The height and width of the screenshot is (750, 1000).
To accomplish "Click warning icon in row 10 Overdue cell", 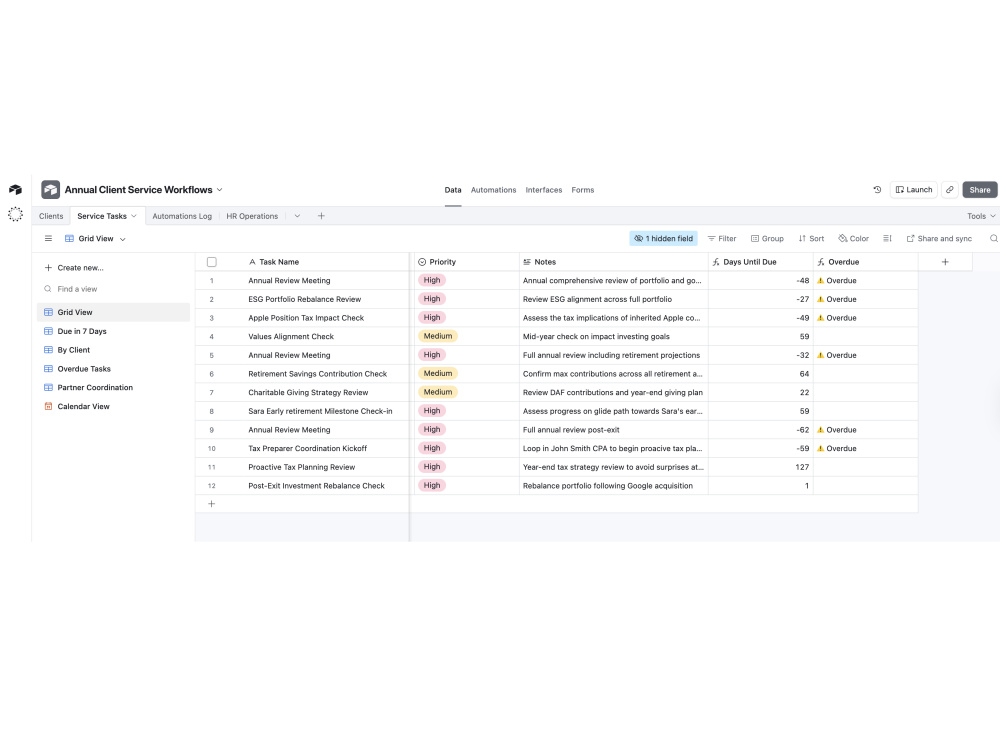I will [x=821, y=448].
